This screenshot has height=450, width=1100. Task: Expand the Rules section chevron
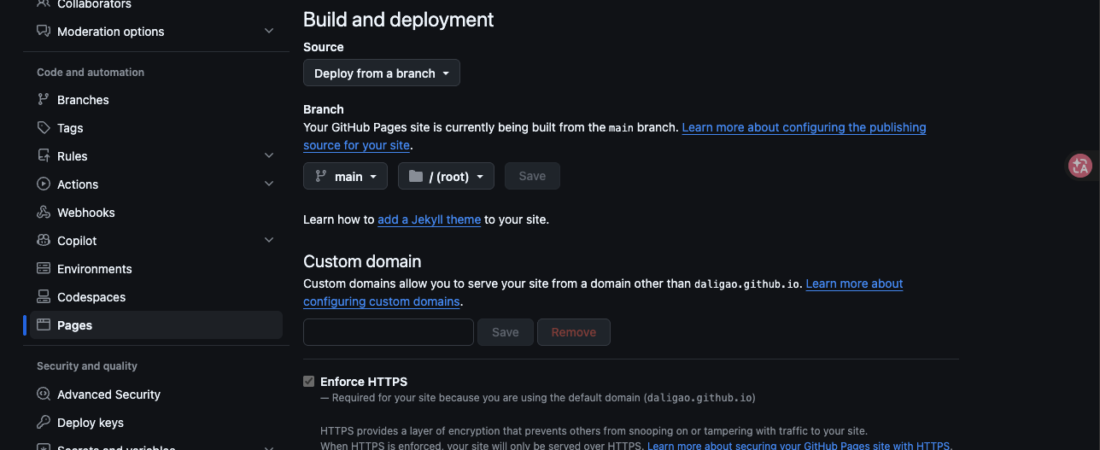click(x=269, y=156)
